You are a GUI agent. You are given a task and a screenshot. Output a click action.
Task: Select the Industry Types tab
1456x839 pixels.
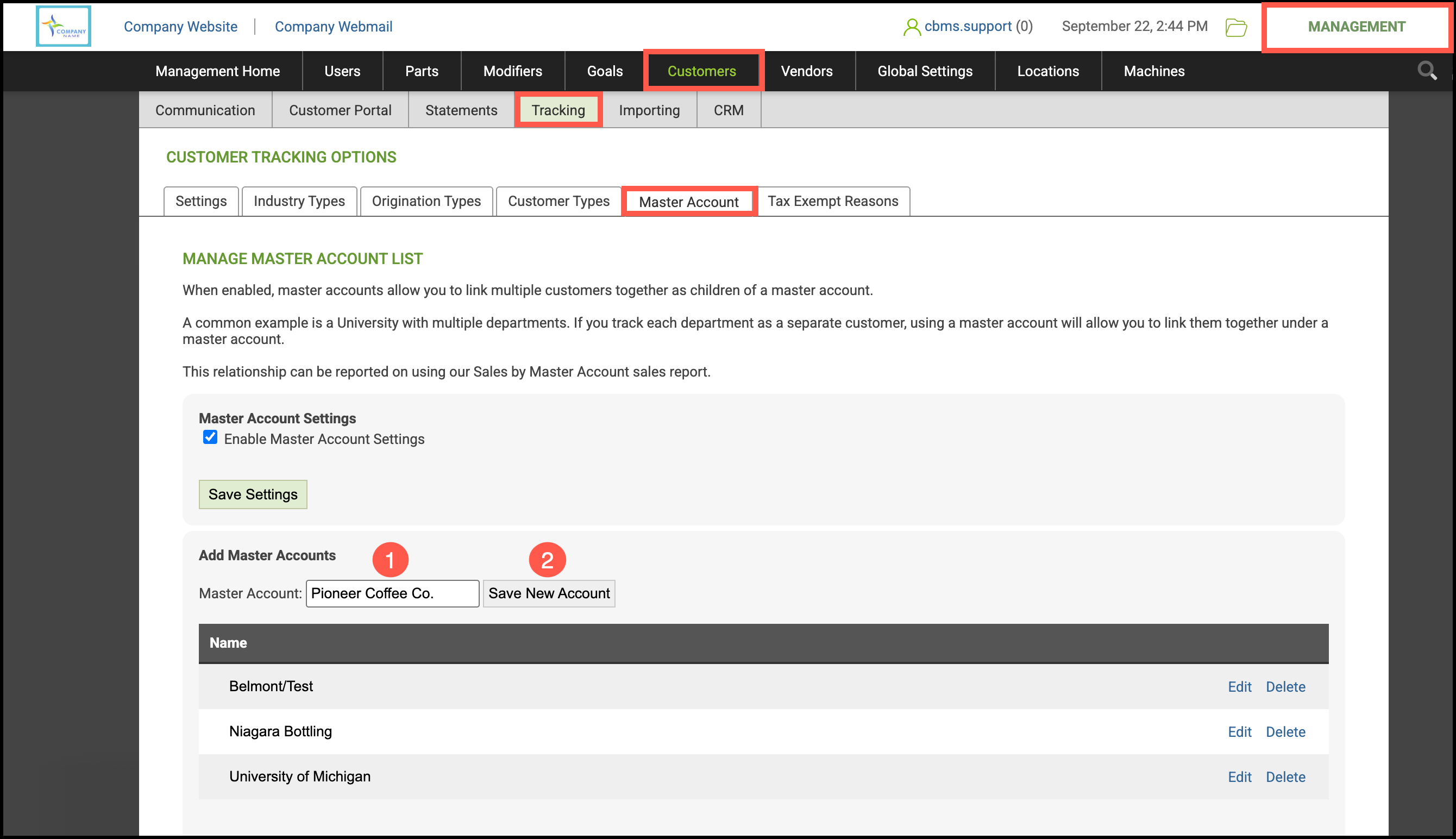[x=299, y=201]
